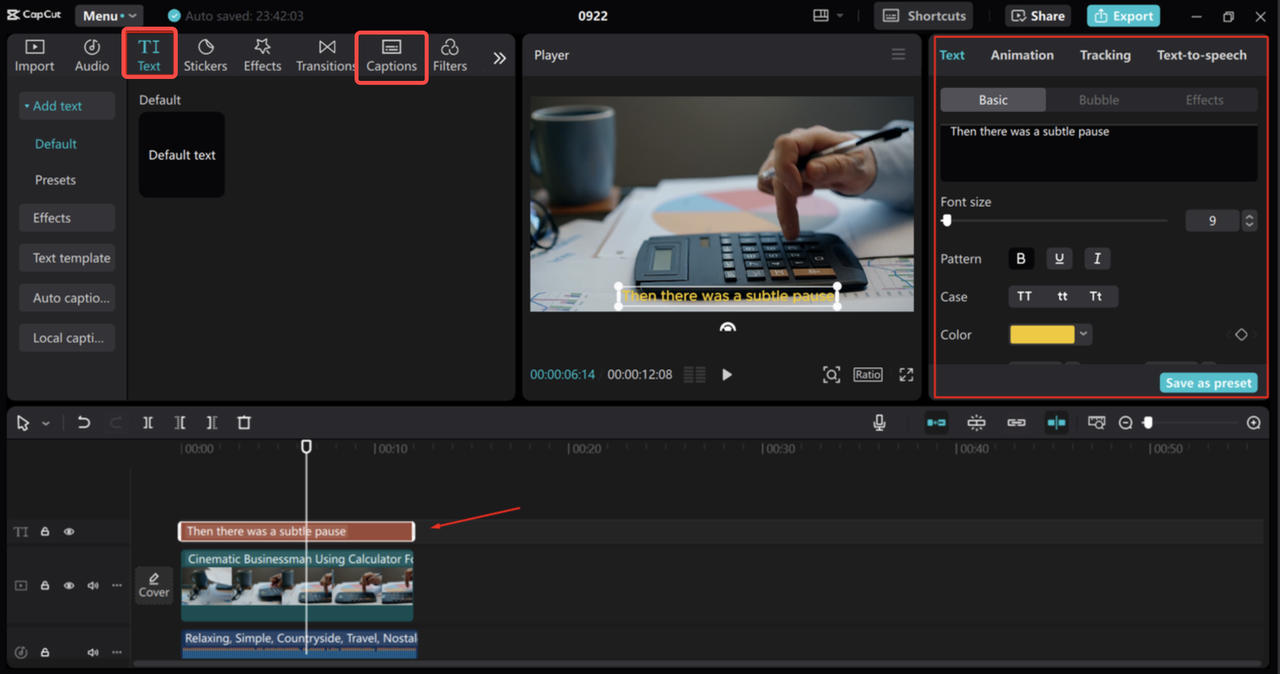Screen dimensions: 1280x674
Task: Open the preview axis timeline icon
Action: click(x=1096, y=423)
